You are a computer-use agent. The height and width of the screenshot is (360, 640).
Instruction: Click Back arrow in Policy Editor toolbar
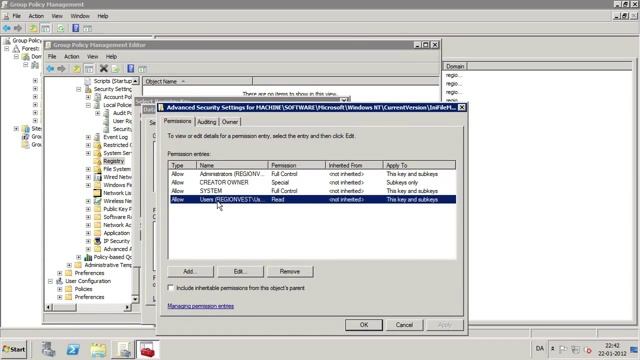pyautogui.click(x=50, y=69)
